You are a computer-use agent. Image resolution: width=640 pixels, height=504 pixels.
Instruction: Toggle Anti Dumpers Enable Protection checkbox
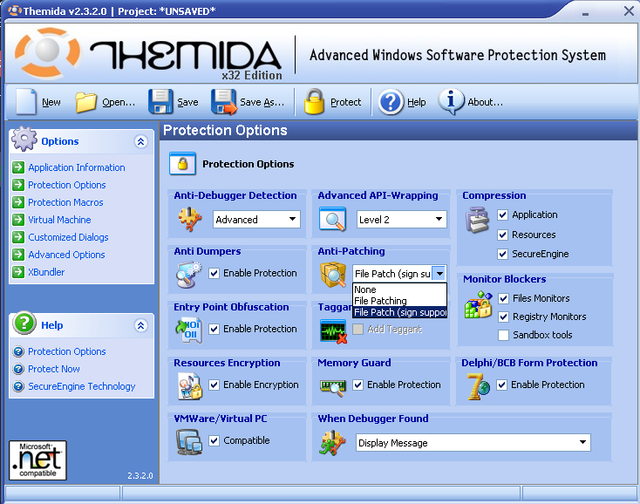click(x=214, y=273)
